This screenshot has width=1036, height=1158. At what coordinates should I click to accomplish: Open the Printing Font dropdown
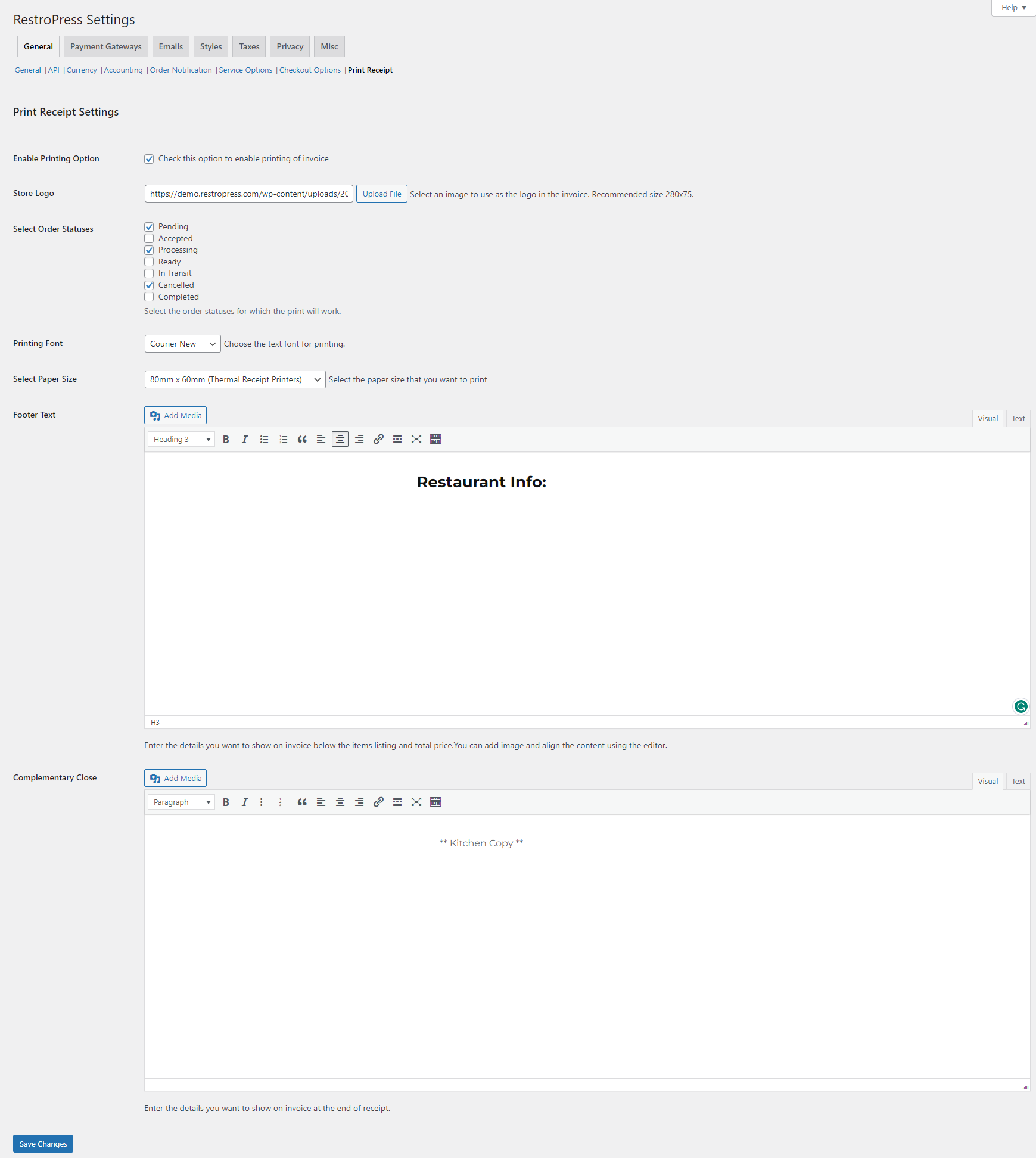point(182,344)
